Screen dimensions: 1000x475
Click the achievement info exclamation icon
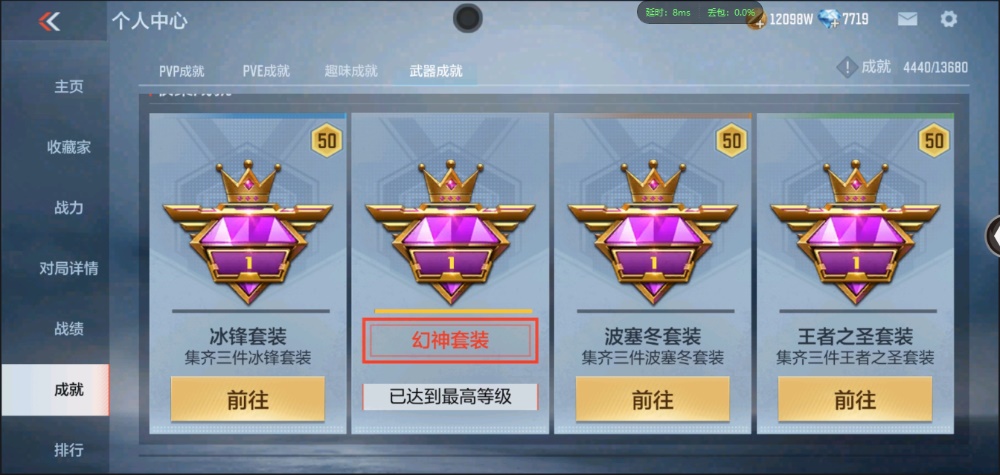coord(847,67)
